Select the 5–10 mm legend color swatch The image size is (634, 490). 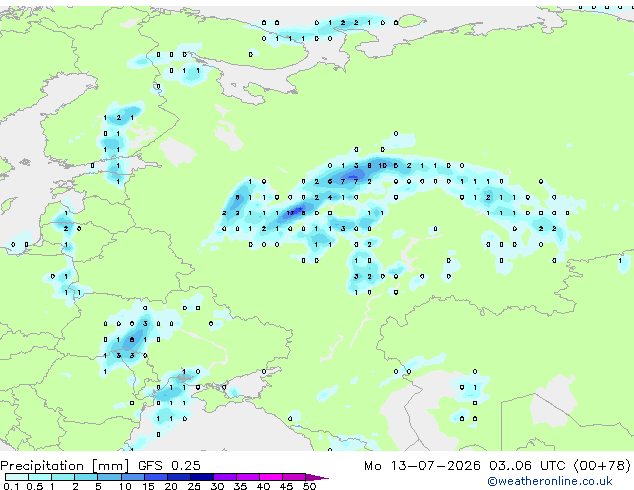109,477
